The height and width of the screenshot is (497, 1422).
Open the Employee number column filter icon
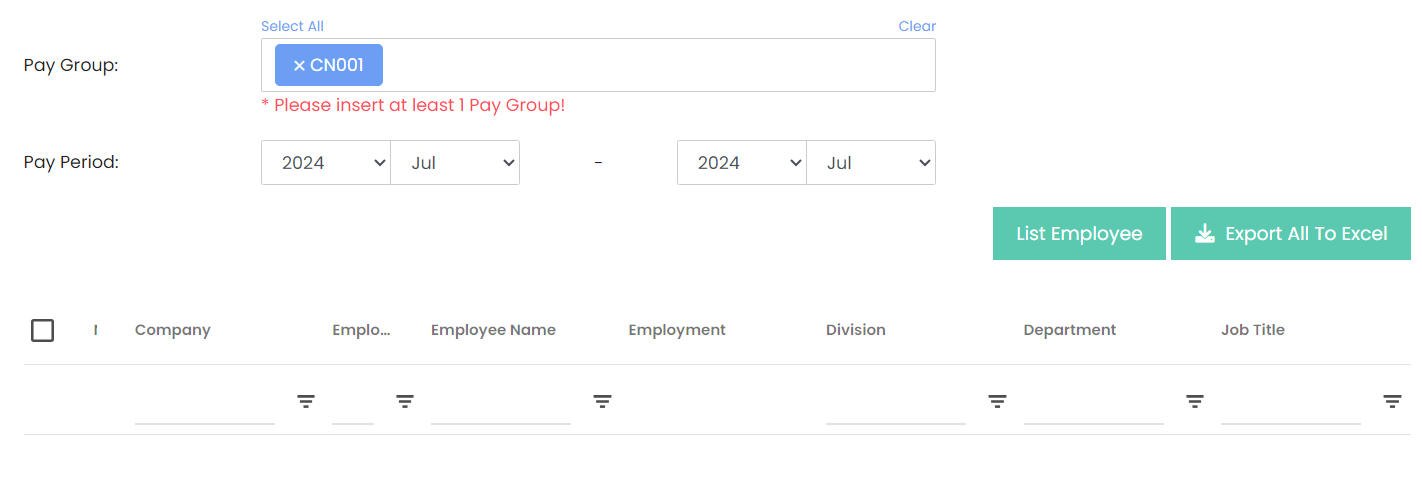405,401
